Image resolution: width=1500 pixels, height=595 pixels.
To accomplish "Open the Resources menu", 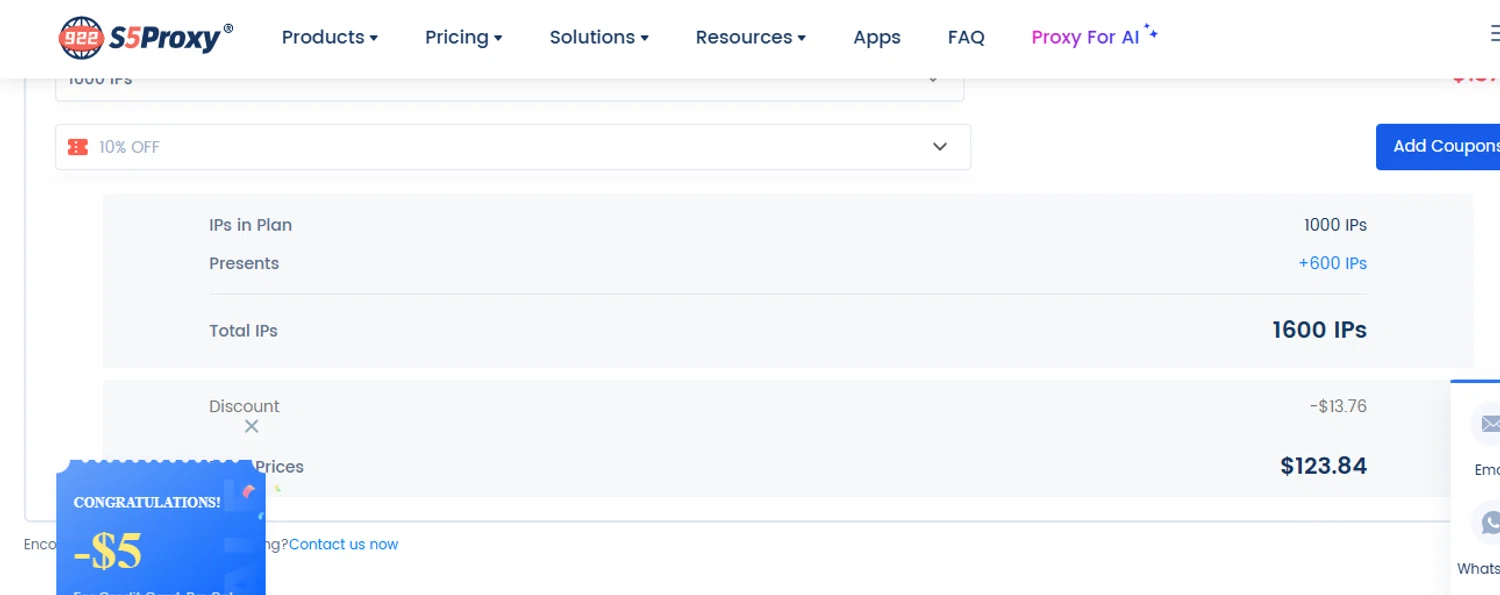I will [x=751, y=37].
